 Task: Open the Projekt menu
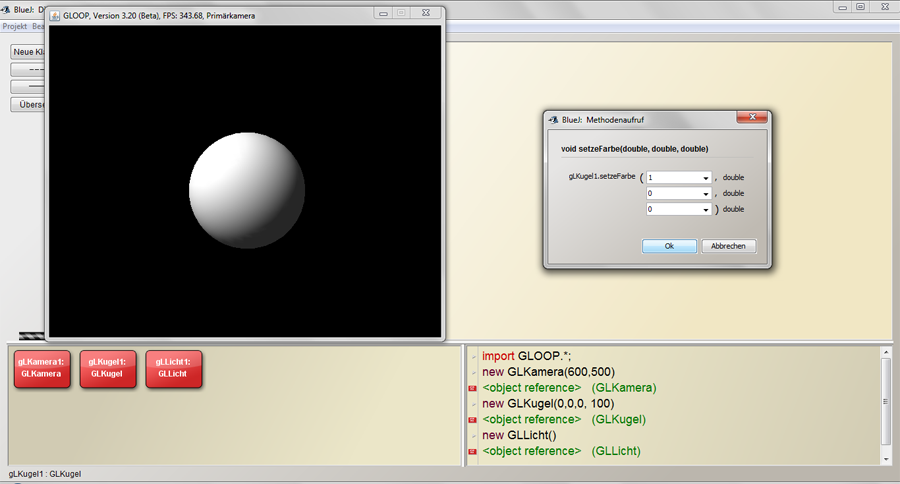click(14, 26)
